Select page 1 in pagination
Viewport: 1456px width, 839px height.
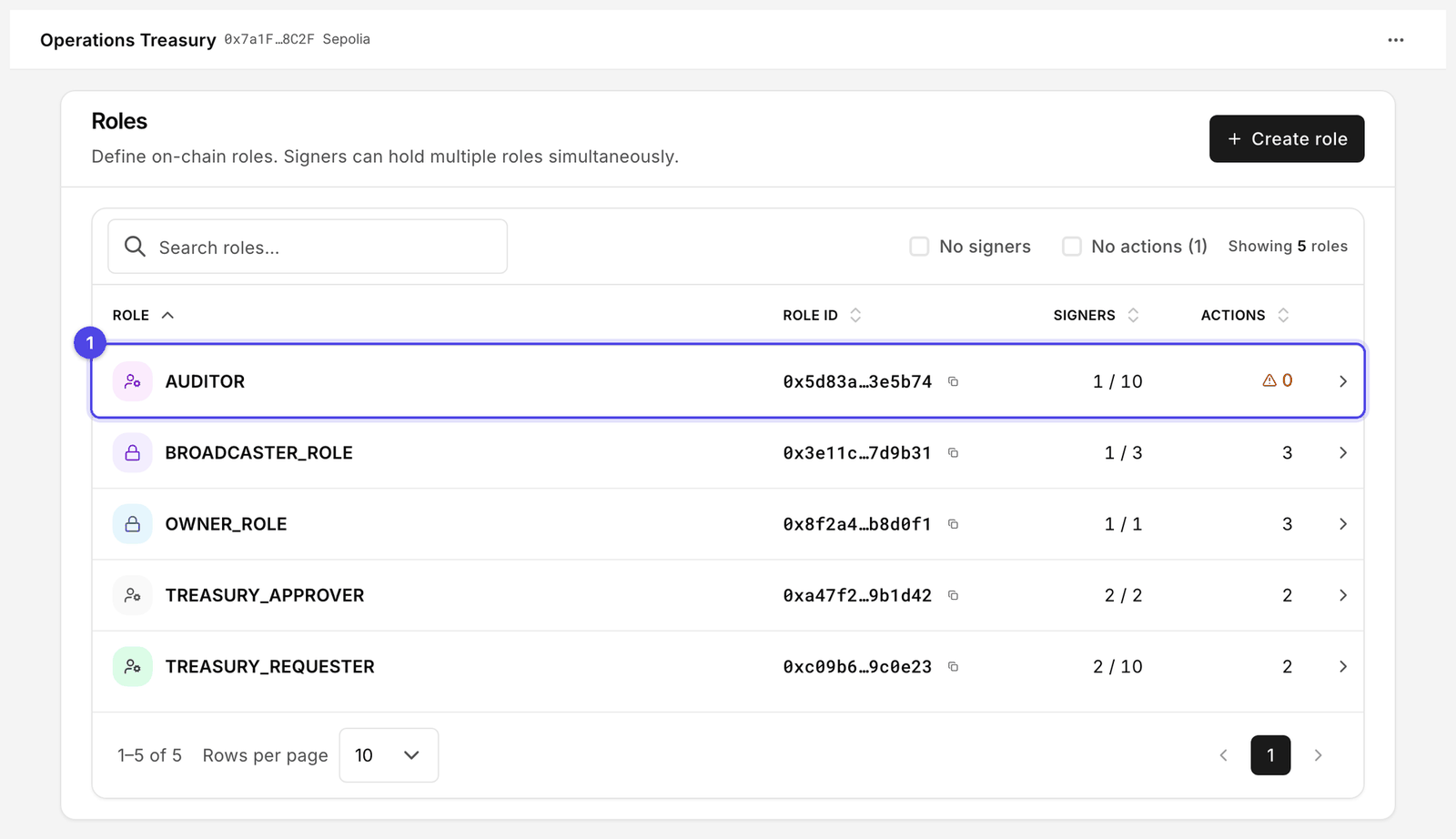point(1270,755)
